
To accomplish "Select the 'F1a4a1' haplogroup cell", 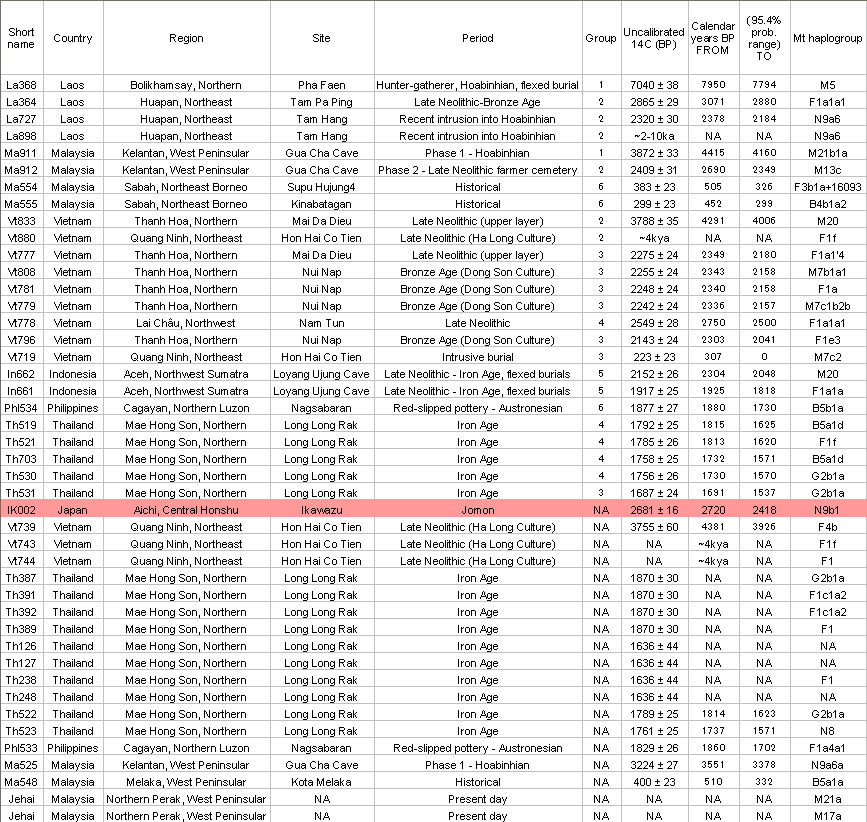I will [x=828, y=748].
